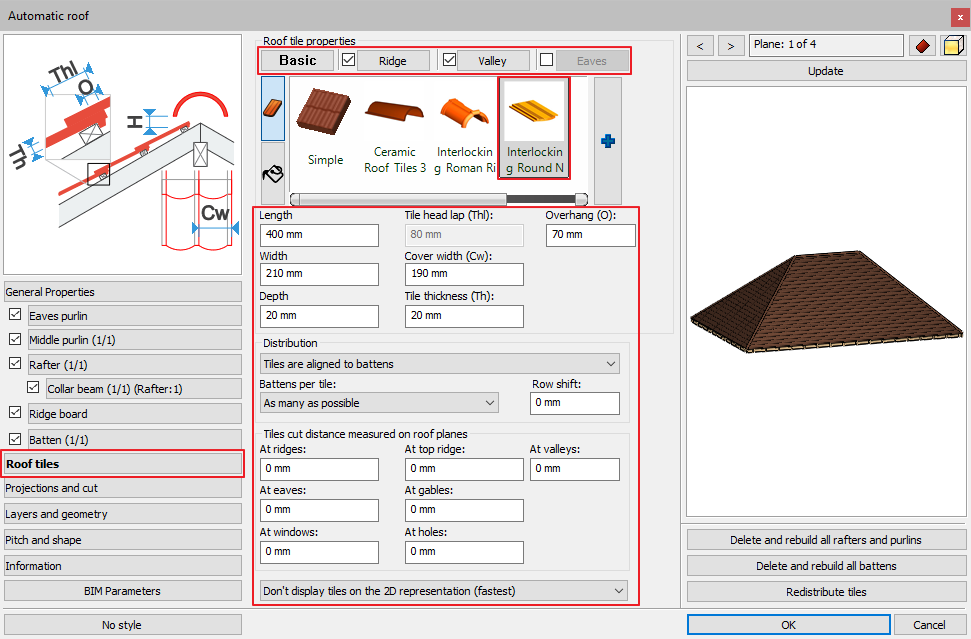Open the Projections and cut section
Screen dimensions: 971x639
(x=122, y=488)
